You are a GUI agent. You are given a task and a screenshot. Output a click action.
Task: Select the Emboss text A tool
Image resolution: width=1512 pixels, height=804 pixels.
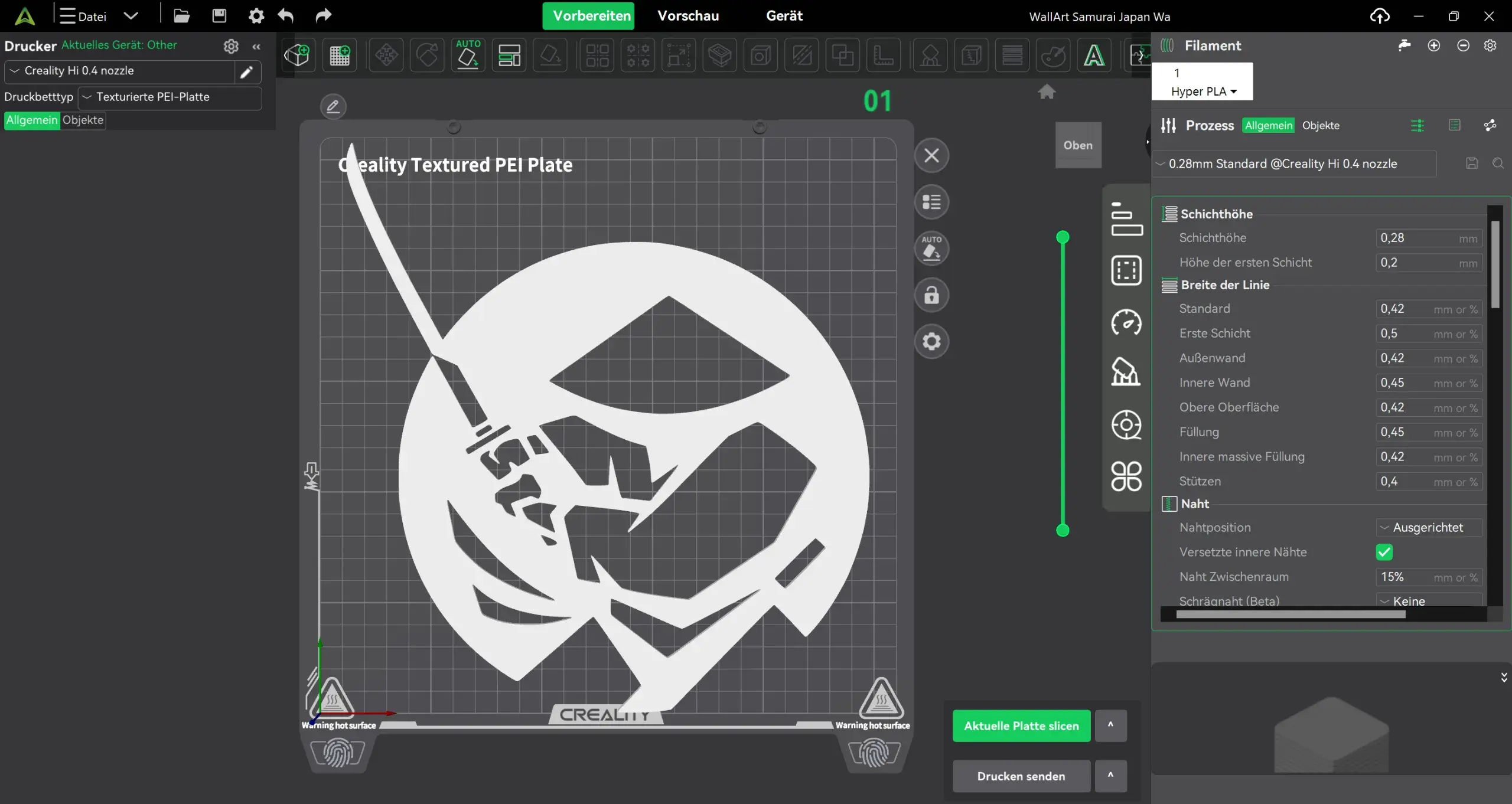click(x=1094, y=55)
